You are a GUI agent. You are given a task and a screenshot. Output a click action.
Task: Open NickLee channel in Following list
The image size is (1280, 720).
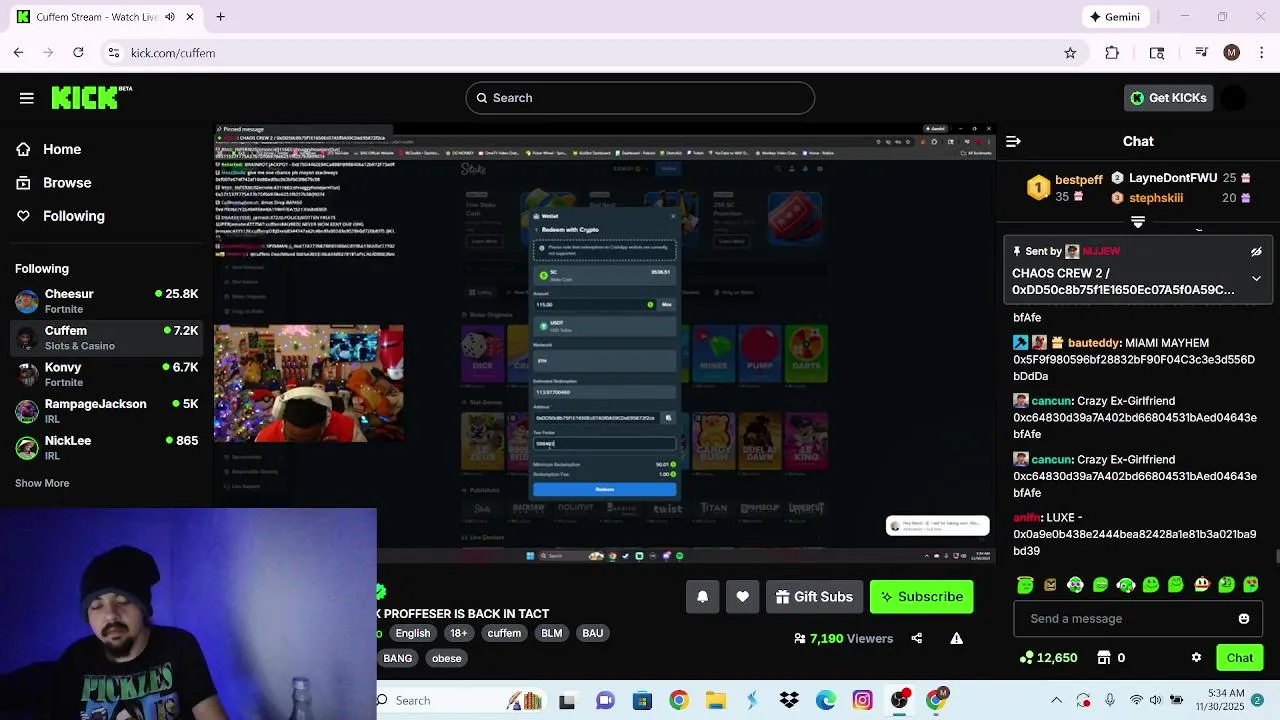click(x=106, y=448)
